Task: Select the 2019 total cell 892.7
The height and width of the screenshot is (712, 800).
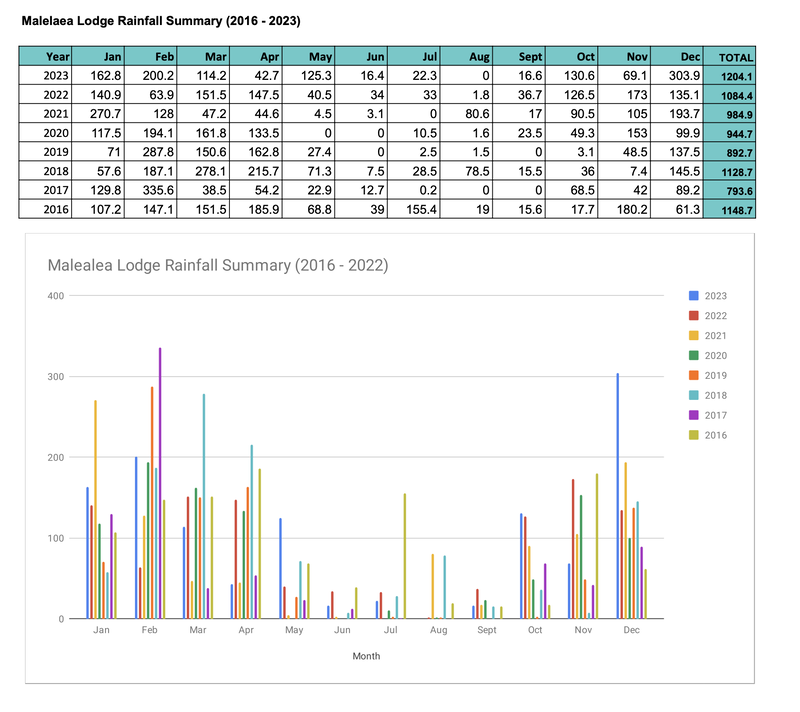Action: coord(729,152)
